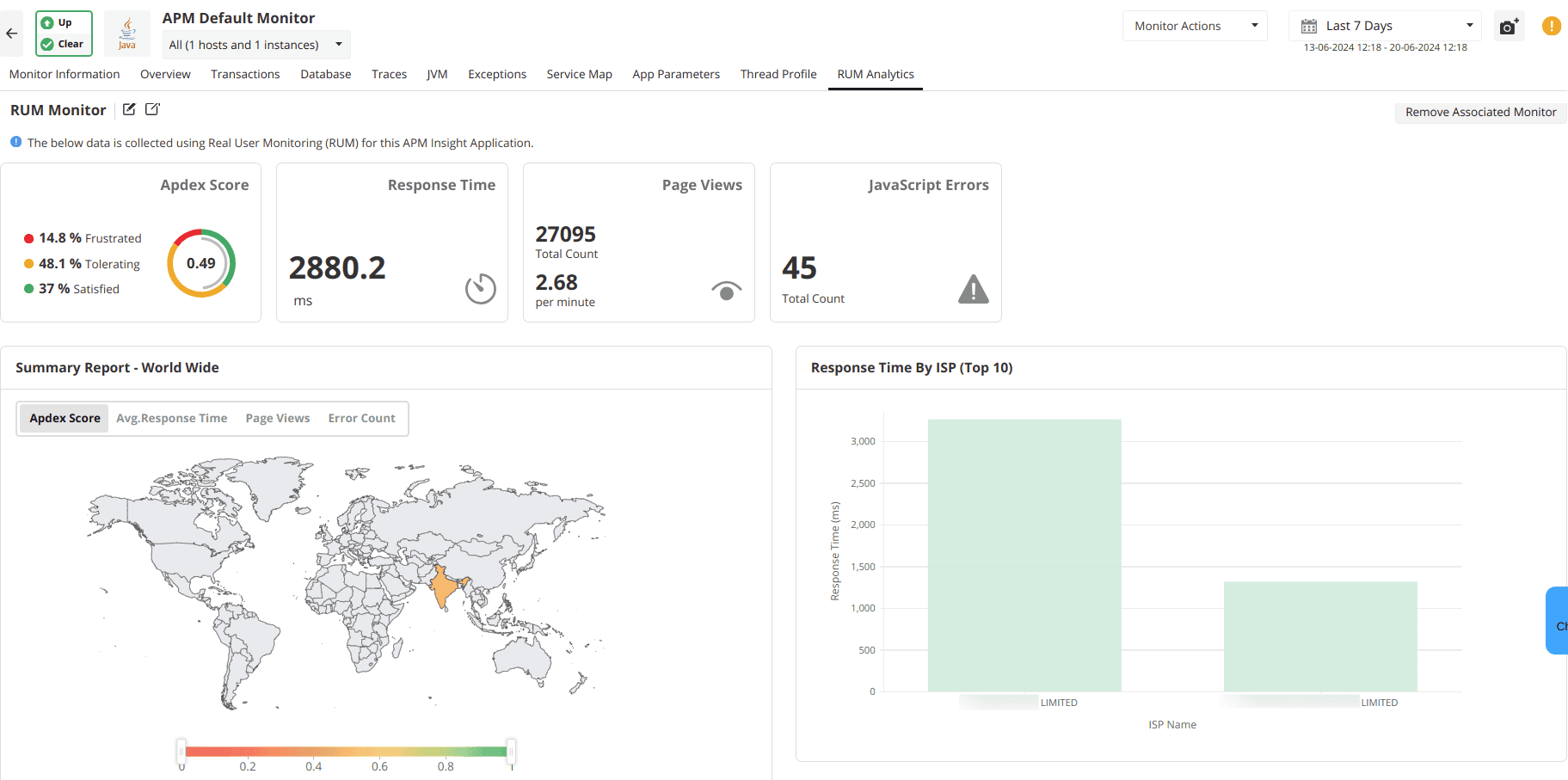The height and width of the screenshot is (780, 1568).
Task: Click Remove Associated Monitor
Action: 1480,112
